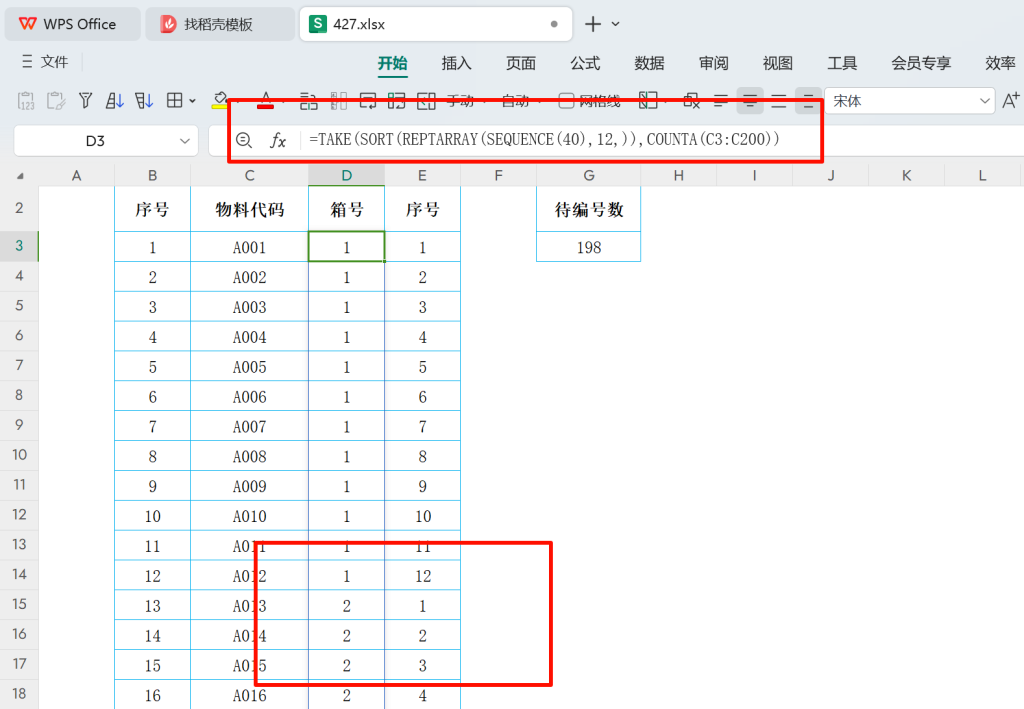Select cell A016

pos(249,695)
